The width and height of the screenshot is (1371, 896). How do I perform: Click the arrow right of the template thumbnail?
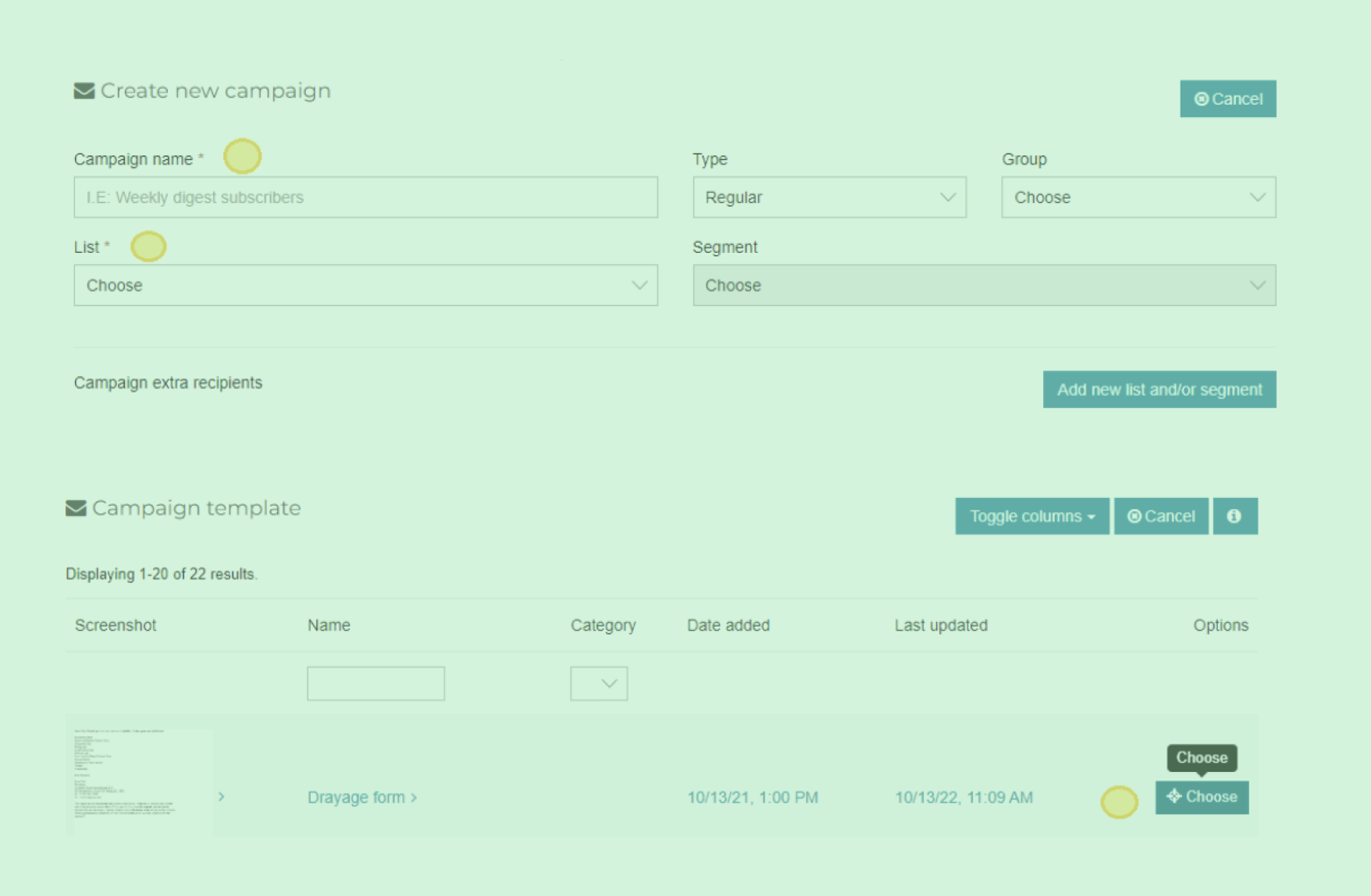[222, 797]
